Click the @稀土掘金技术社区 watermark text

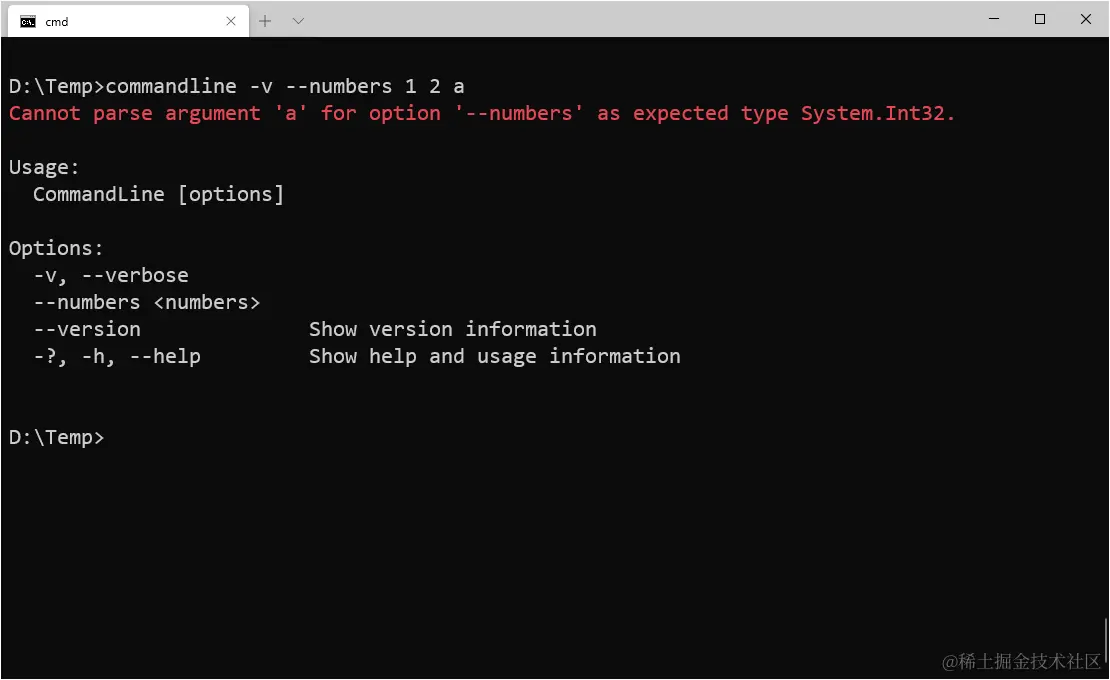[x=1020, y=662]
